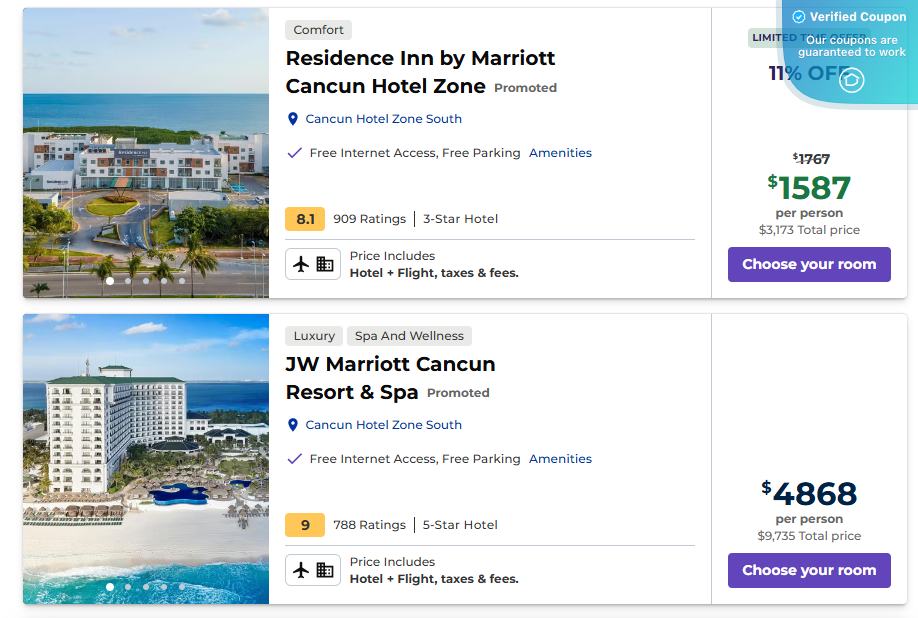Select the 9 rating badge for JW Marriott
This screenshot has height=618, width=918.
[x=305, y=524]
